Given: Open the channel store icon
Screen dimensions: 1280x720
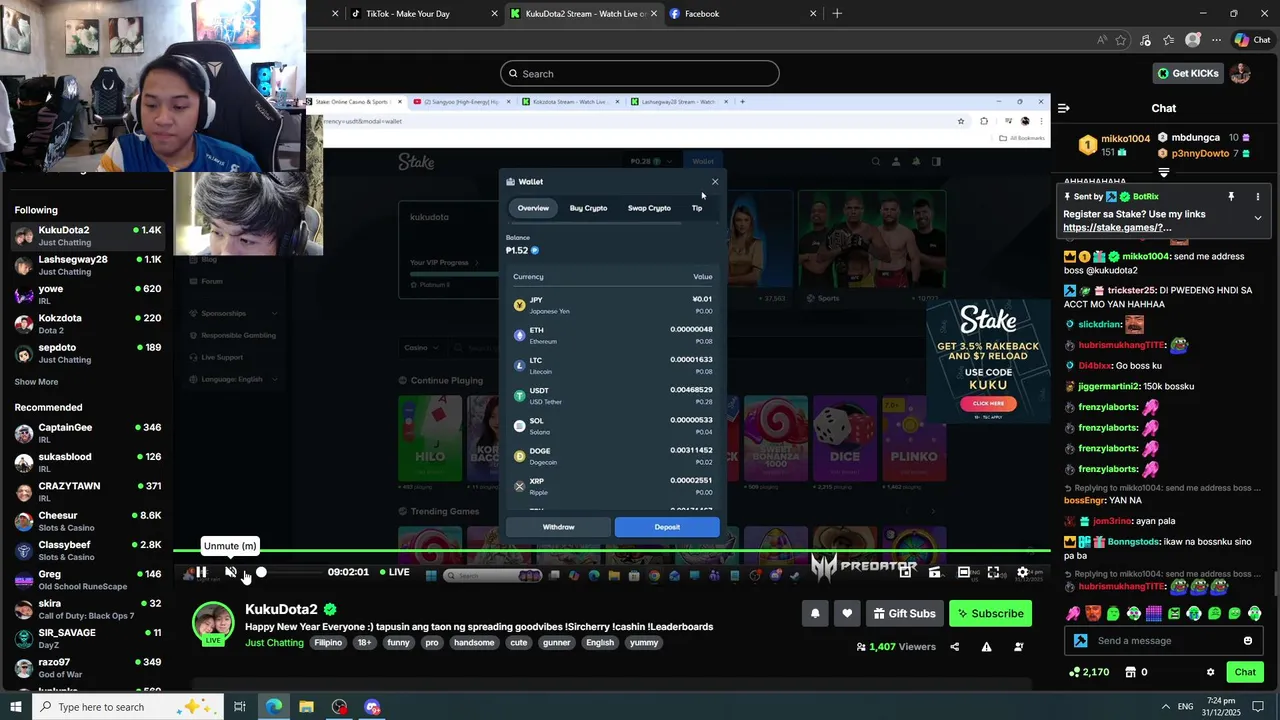Looking at the screenshot, I should coord(1131,672).
